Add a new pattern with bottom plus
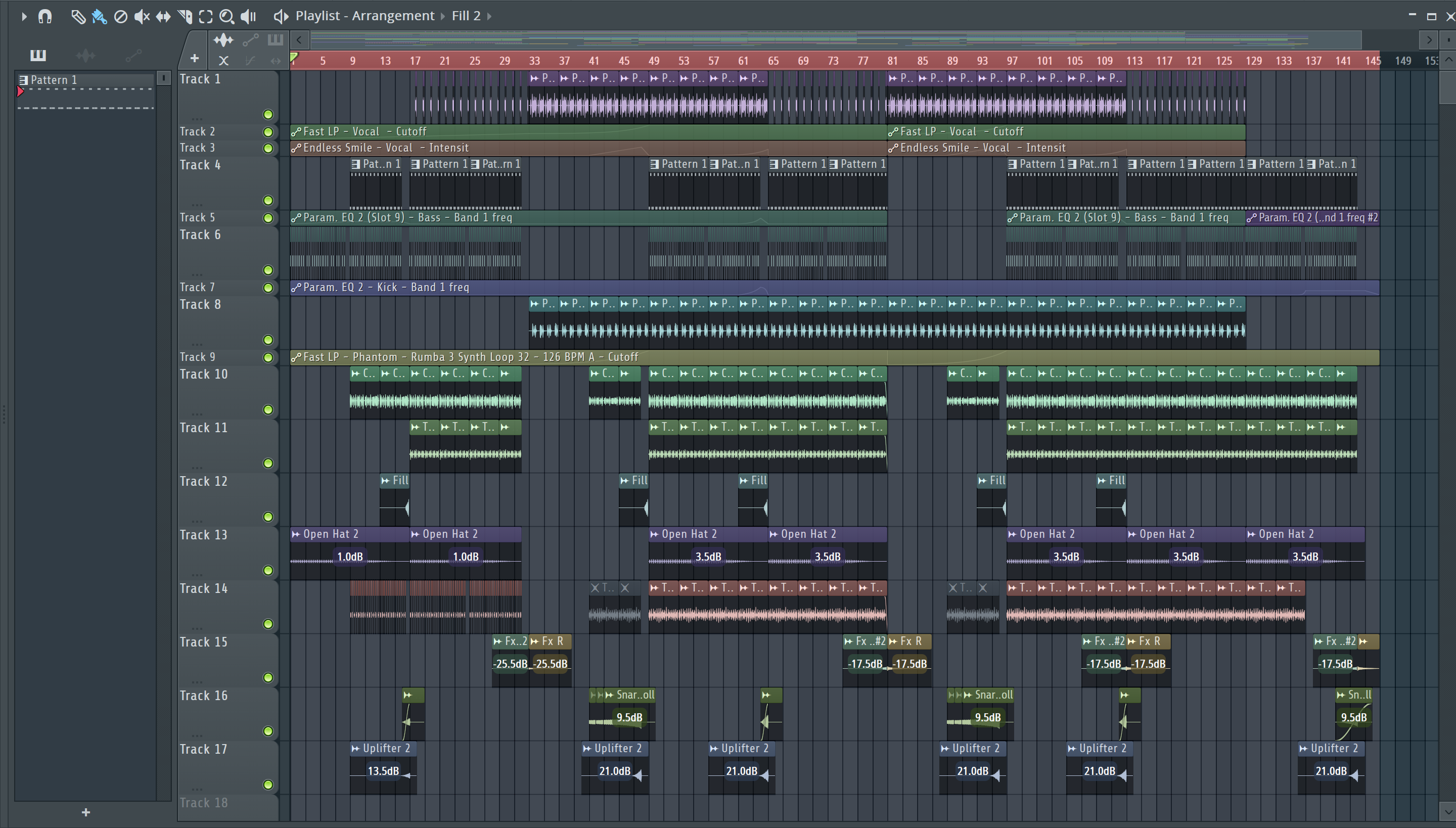Viewport: 1456px width, 828px height. [x=86, y=813]
